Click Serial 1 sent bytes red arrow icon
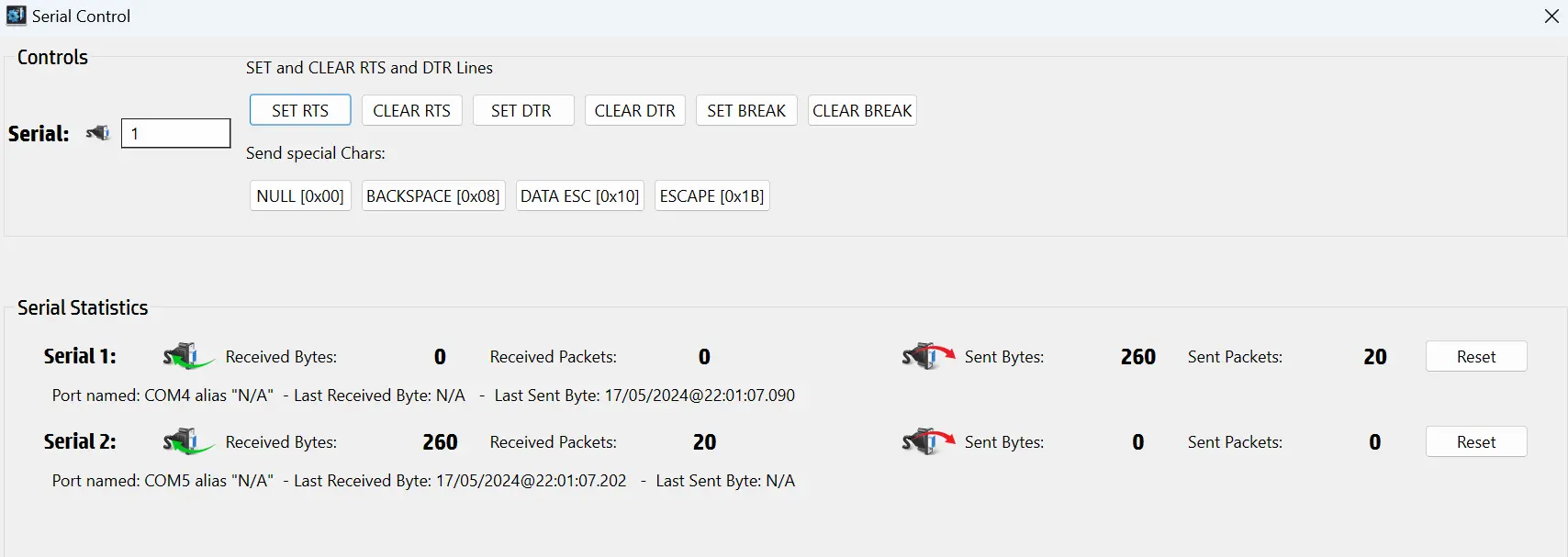 click(928, 356)
